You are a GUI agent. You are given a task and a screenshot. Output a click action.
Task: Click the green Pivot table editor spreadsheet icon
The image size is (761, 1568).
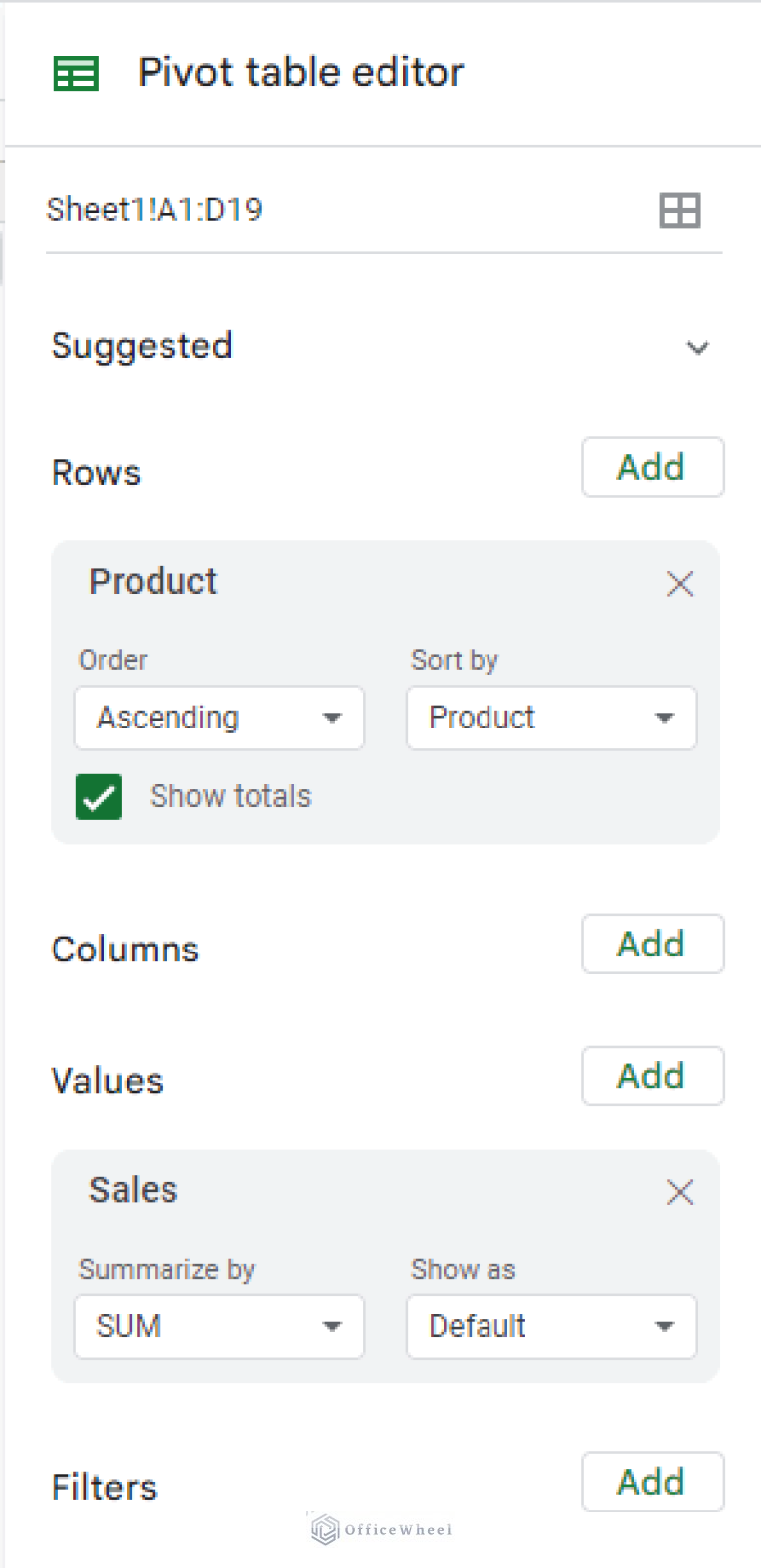click(77, 72)
